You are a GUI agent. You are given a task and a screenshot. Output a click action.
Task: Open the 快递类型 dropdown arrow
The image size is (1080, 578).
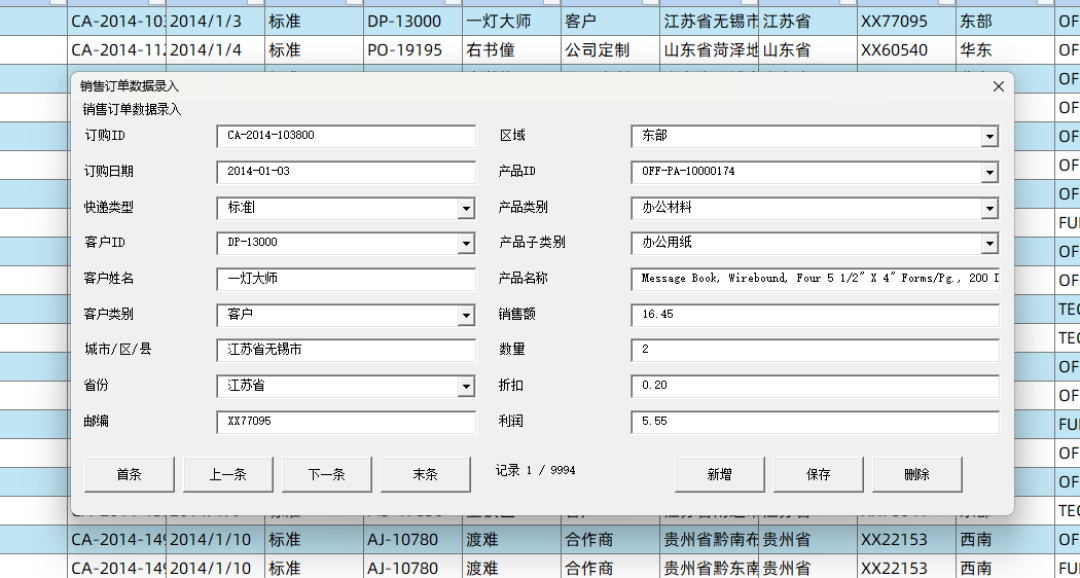466,208
